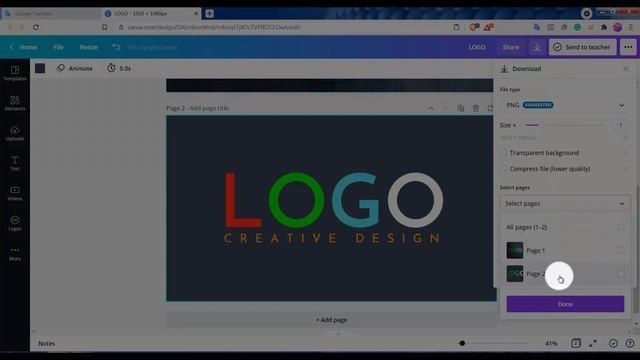
Task: Check the Page 1 checkbox
Action: pyautogui.click(x=620, y=250)
